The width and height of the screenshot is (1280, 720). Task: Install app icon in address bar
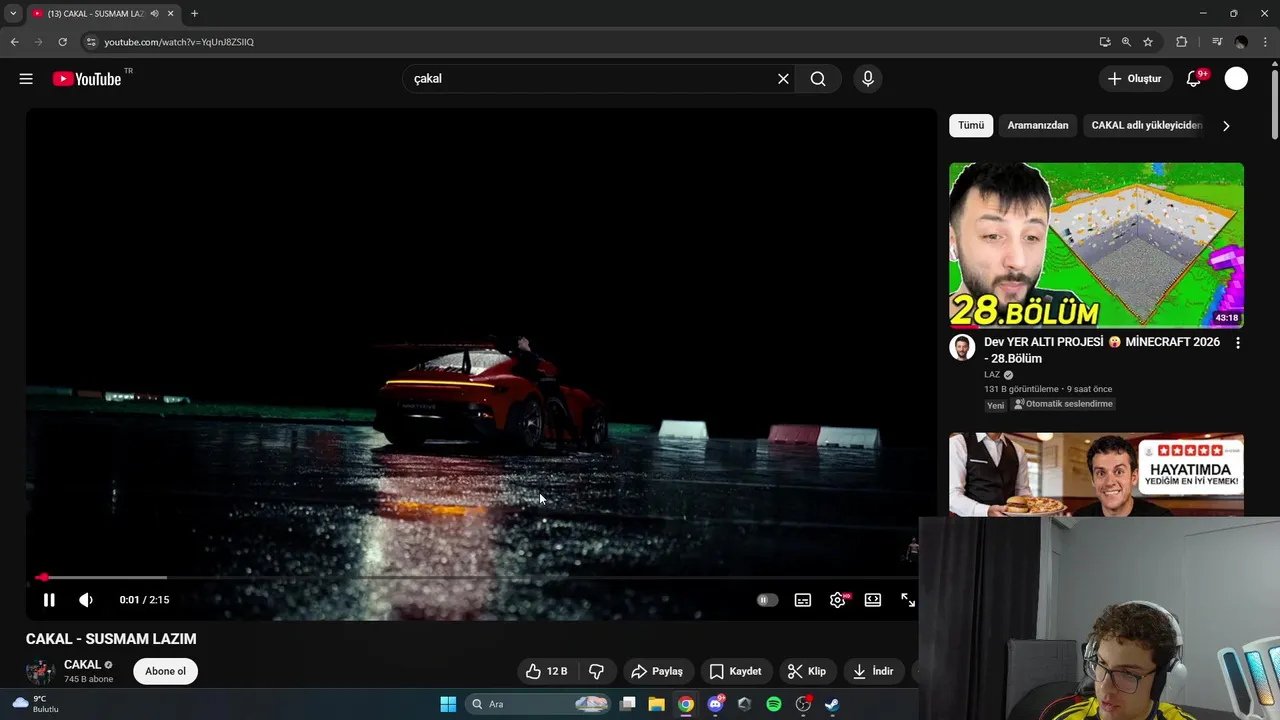click(x=1104, y=42)
